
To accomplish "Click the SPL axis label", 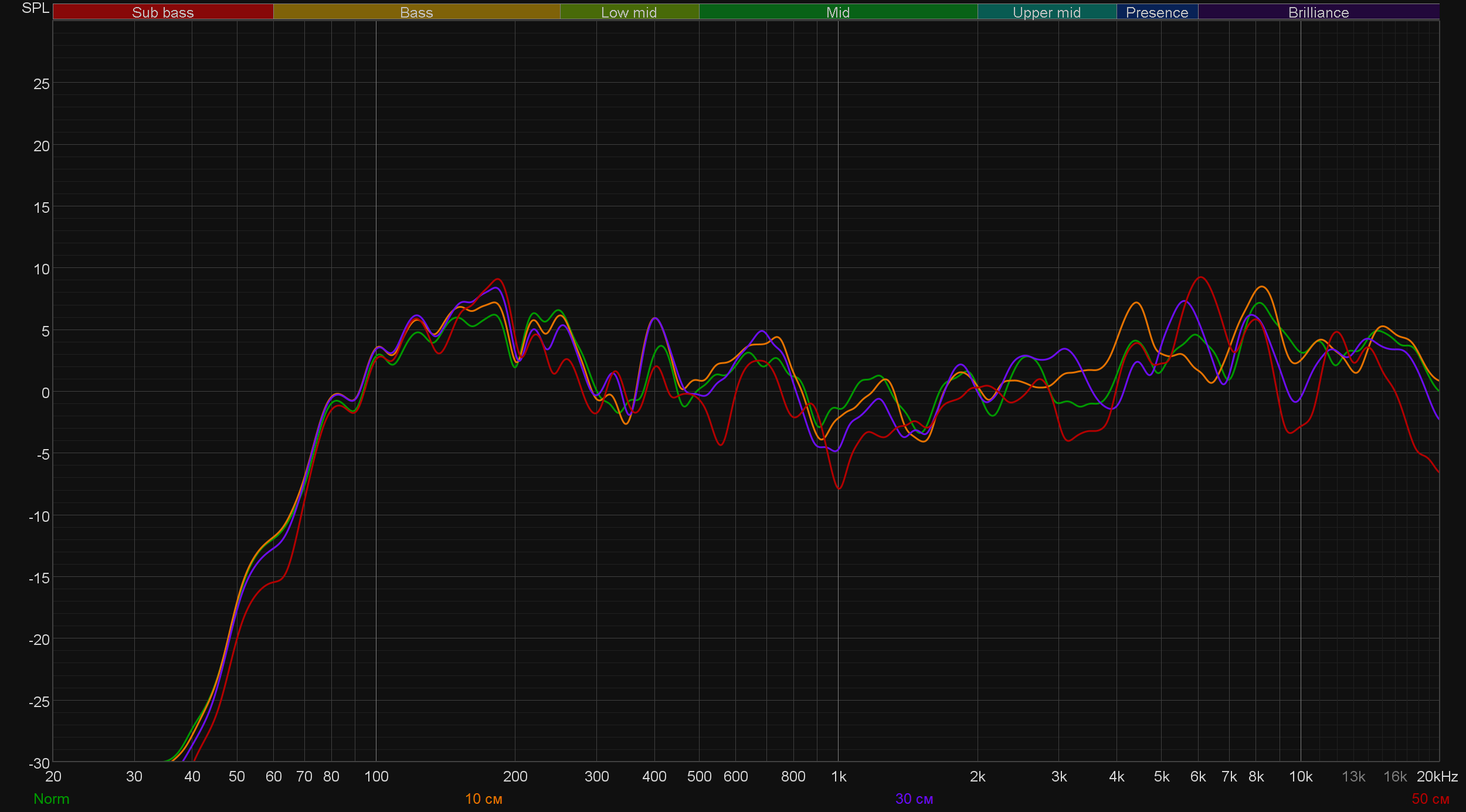I will [x=35, y=8].
